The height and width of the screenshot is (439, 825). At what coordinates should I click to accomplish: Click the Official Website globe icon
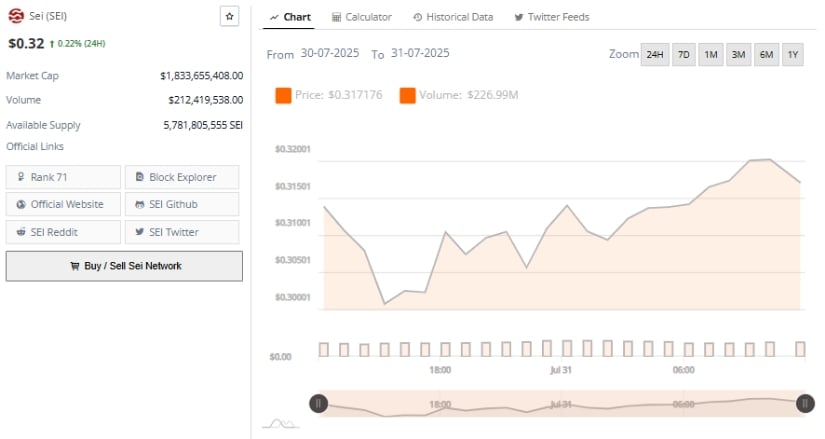pyautogui.click(x=21, y=204)
